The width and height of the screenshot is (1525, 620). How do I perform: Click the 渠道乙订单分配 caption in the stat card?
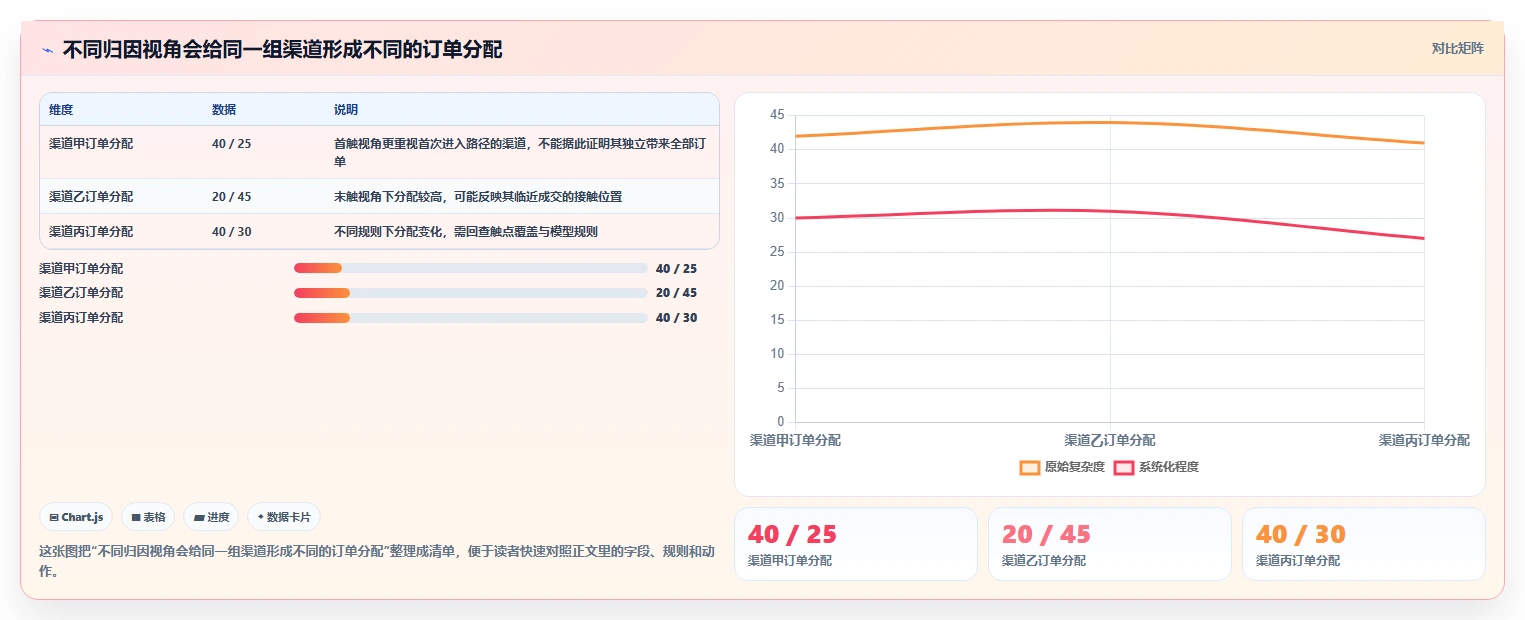[1044, 561]
